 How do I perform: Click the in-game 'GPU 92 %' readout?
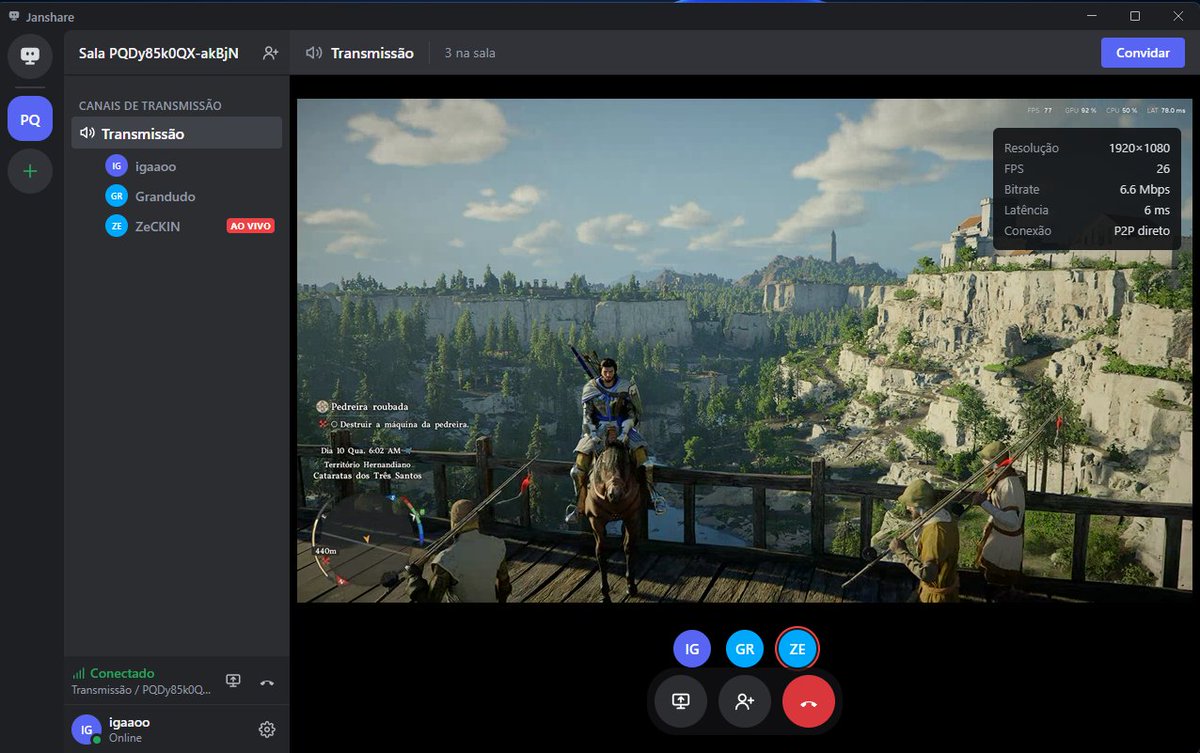tap(1081, 110)
